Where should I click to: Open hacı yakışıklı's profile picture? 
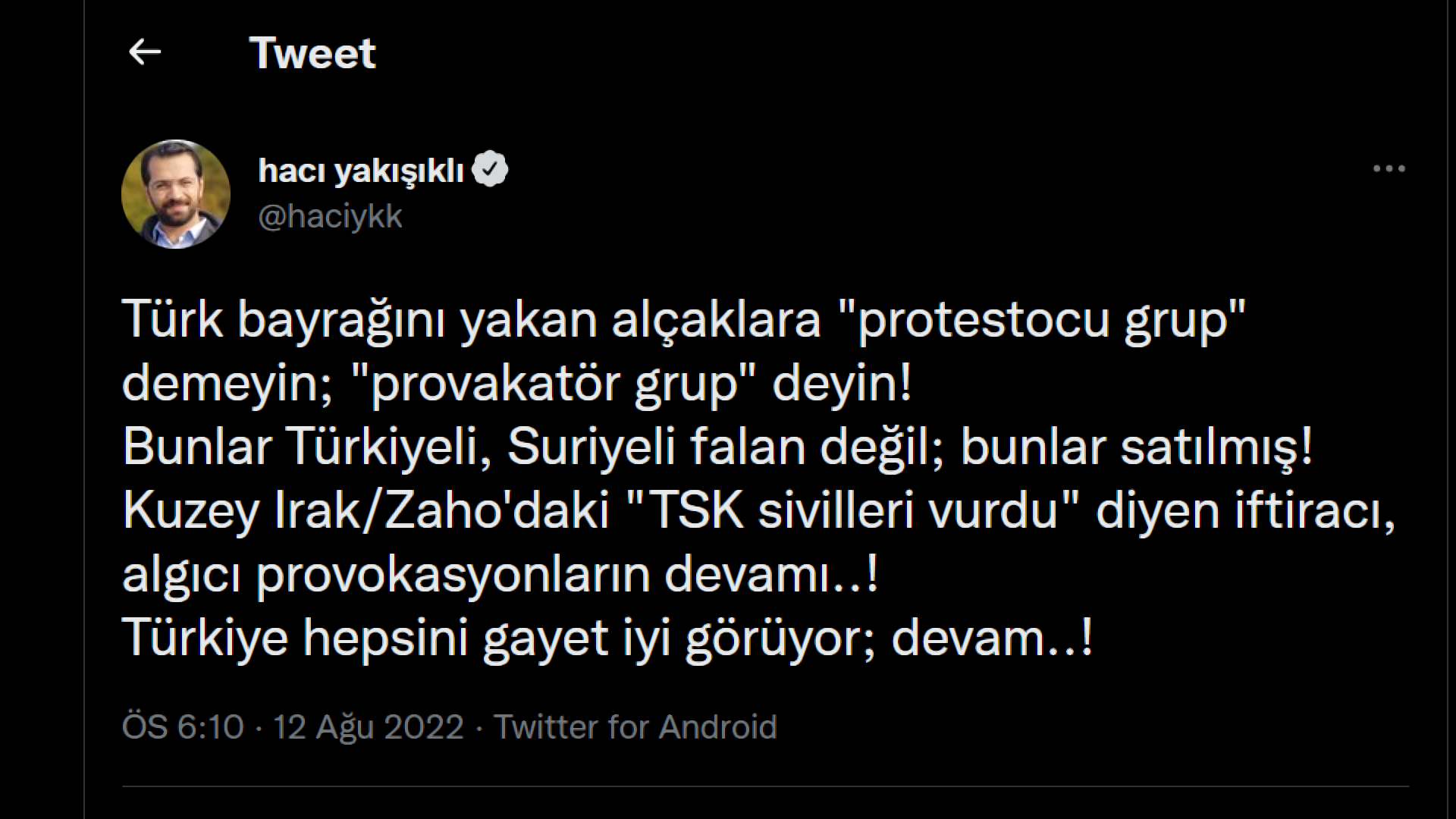pyautogui.click(x=176, y=194)
